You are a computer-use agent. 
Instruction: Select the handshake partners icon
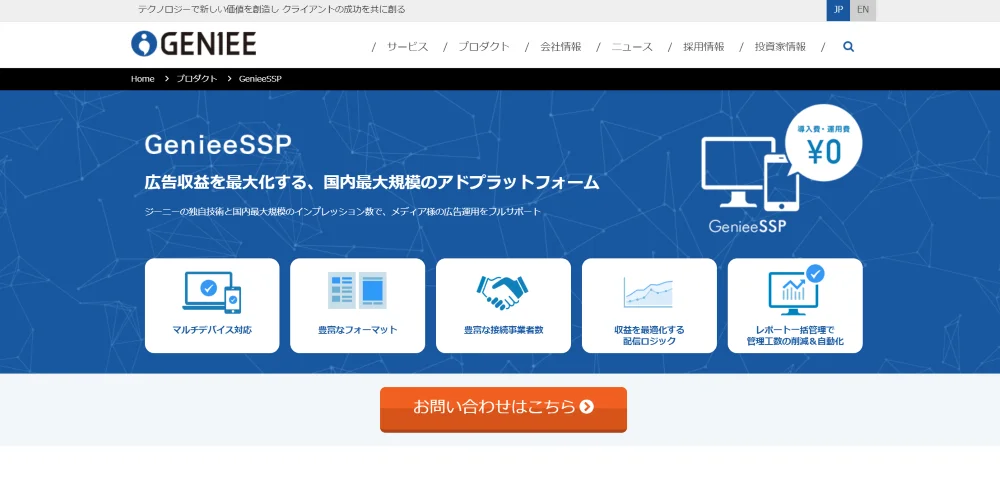tap(503, 291)
